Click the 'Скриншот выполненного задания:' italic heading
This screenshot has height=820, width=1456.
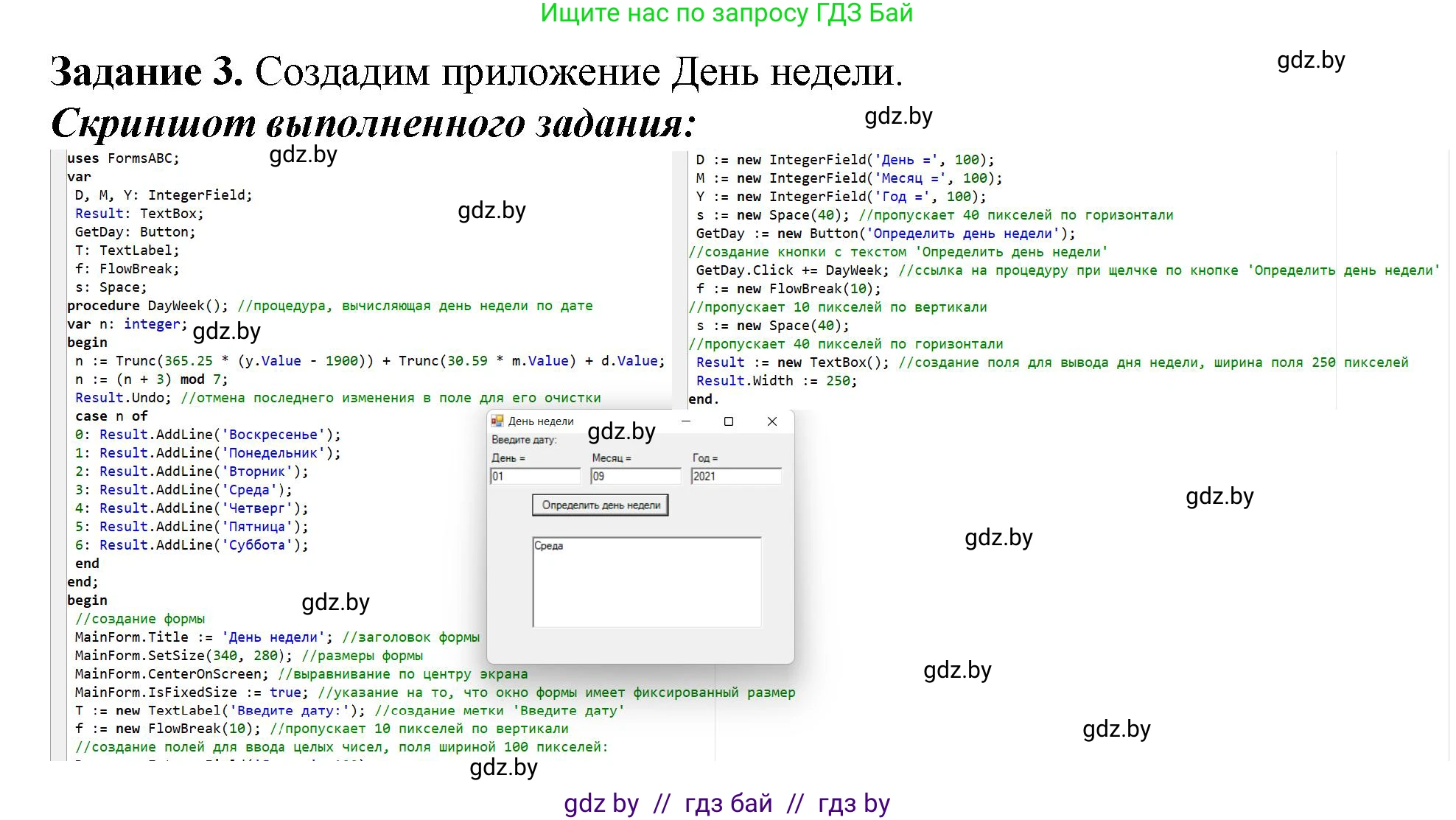[373, 124]
